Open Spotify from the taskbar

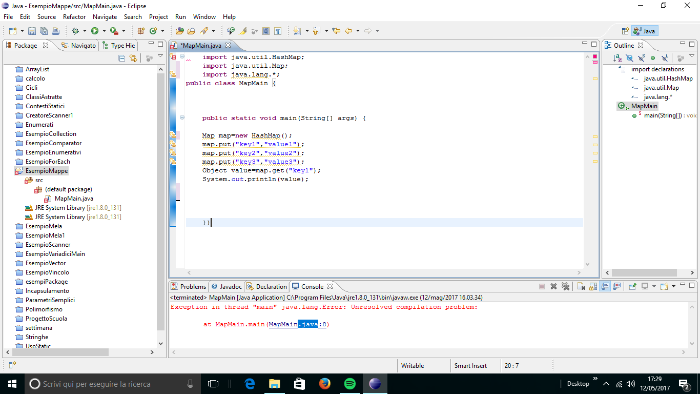tap(350, 384)
